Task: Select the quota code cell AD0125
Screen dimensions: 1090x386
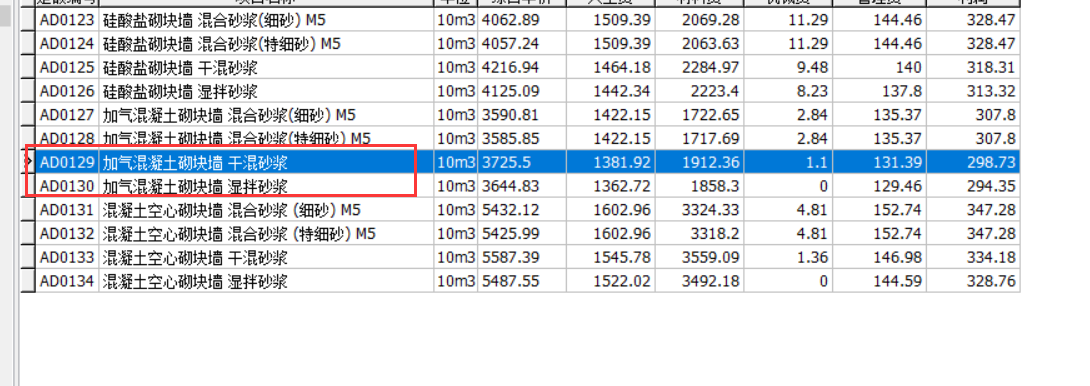Action: pos(67,67)
